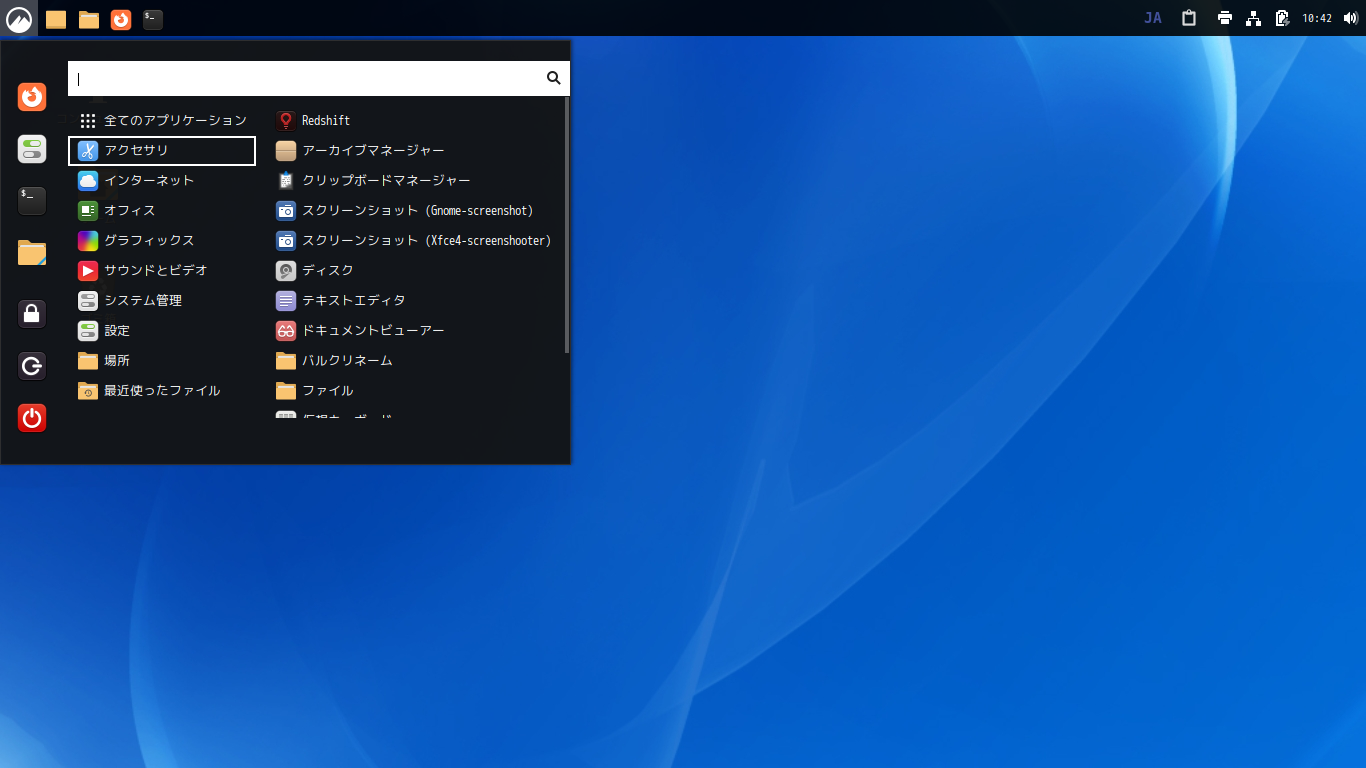
Task: Open ドキュメントビューアー
Action: 414,331
